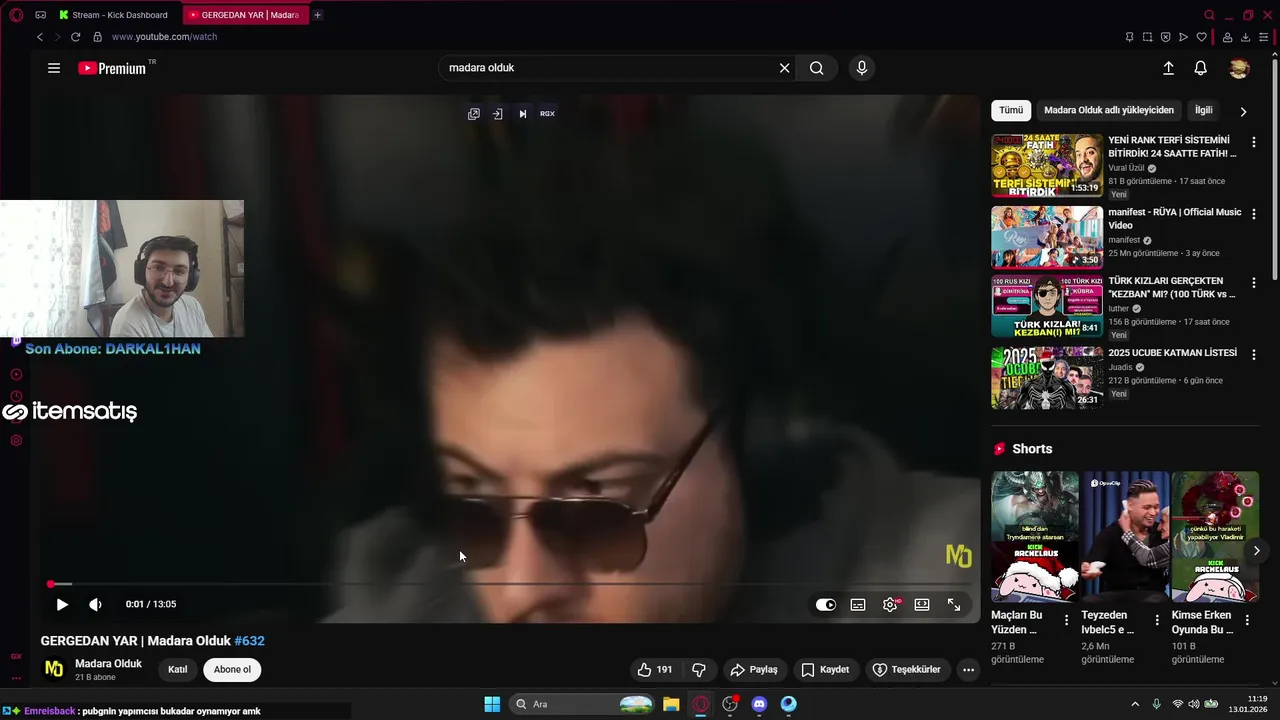Mute the video with the speaker icon
The image size is (1280, 720).
click(x=96, y=604)
